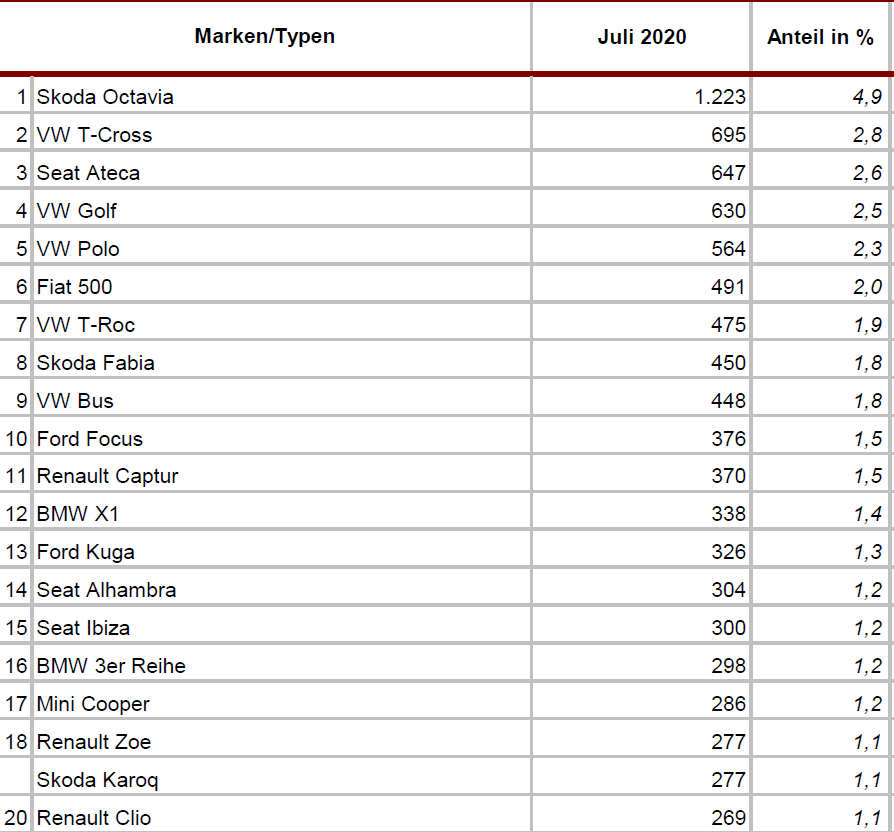Click the Fiat 500 entry

[x=74, y=287]
